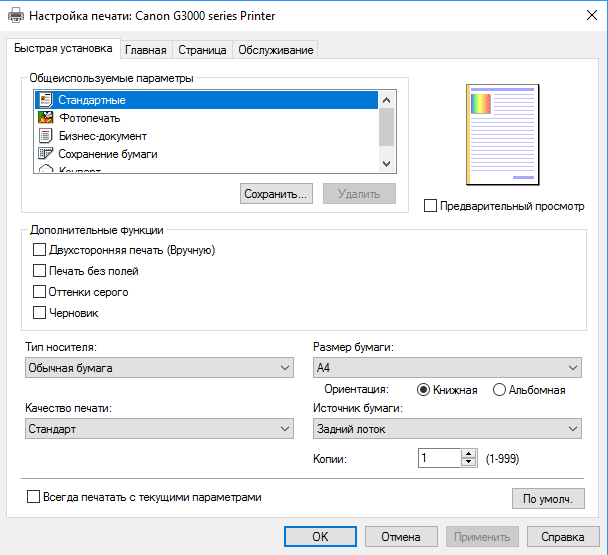Toggle Оттенки серого checkbox

click(40, 292)
